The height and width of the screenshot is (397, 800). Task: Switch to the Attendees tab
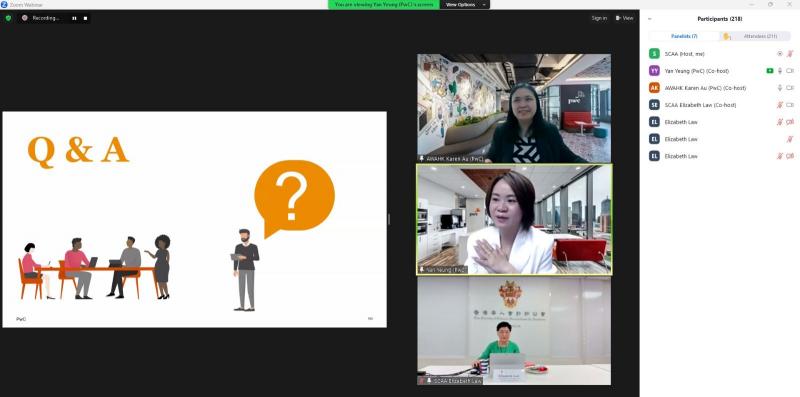760,36
